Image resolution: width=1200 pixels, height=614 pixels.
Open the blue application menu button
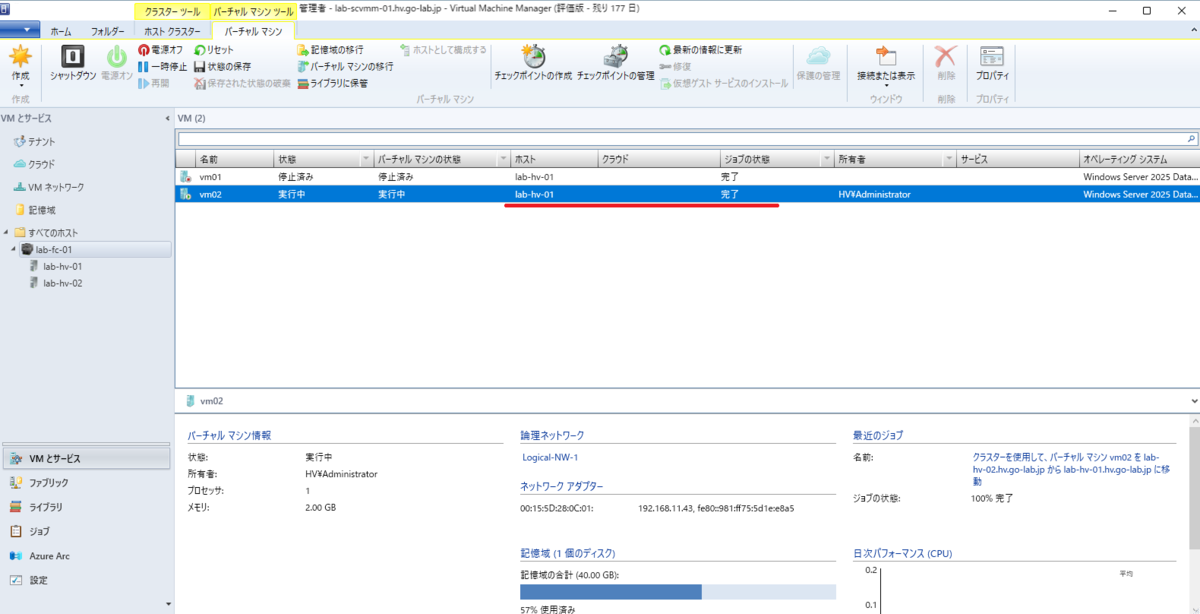21,30
